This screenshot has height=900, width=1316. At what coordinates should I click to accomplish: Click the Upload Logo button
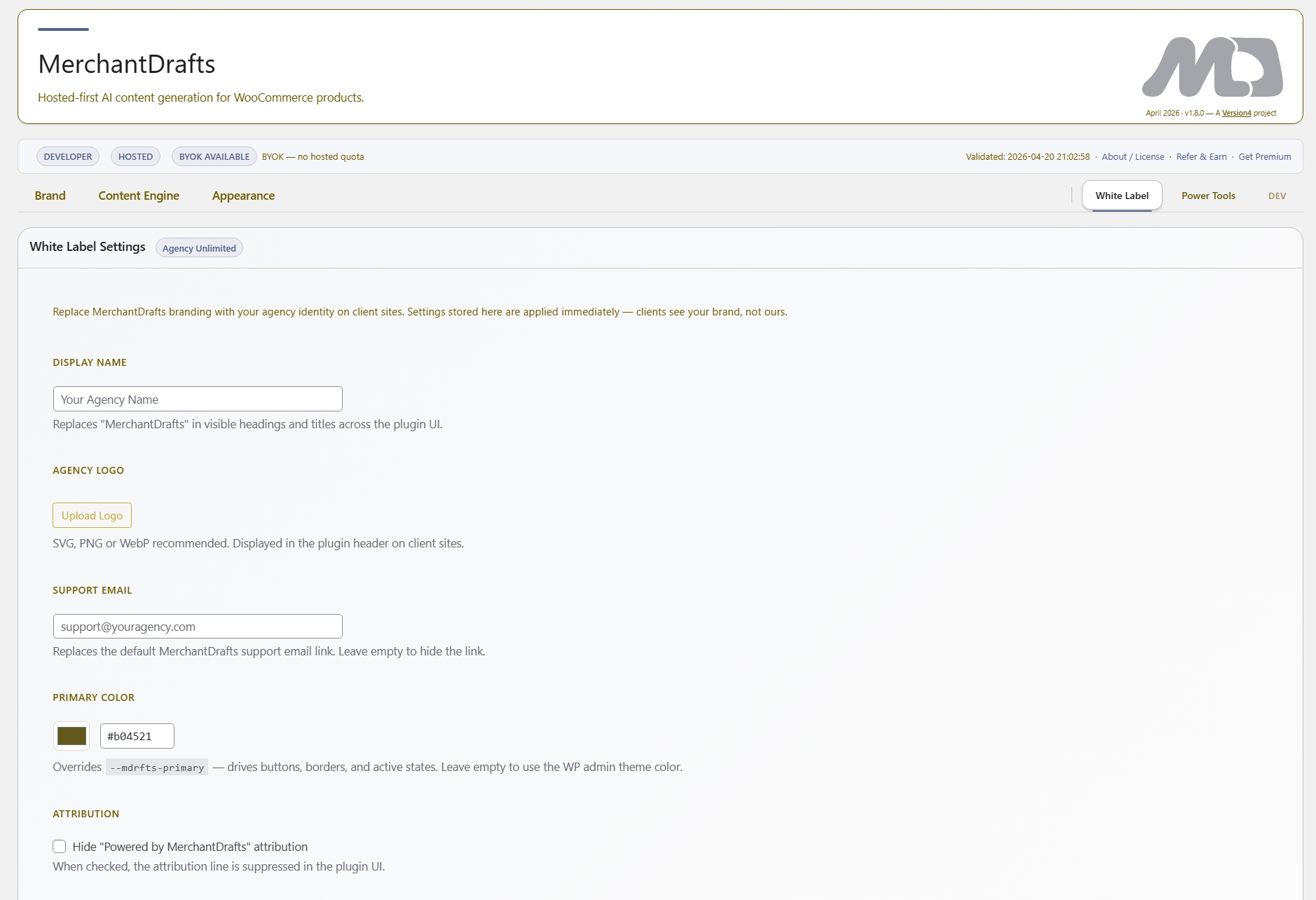pos(92,515)
